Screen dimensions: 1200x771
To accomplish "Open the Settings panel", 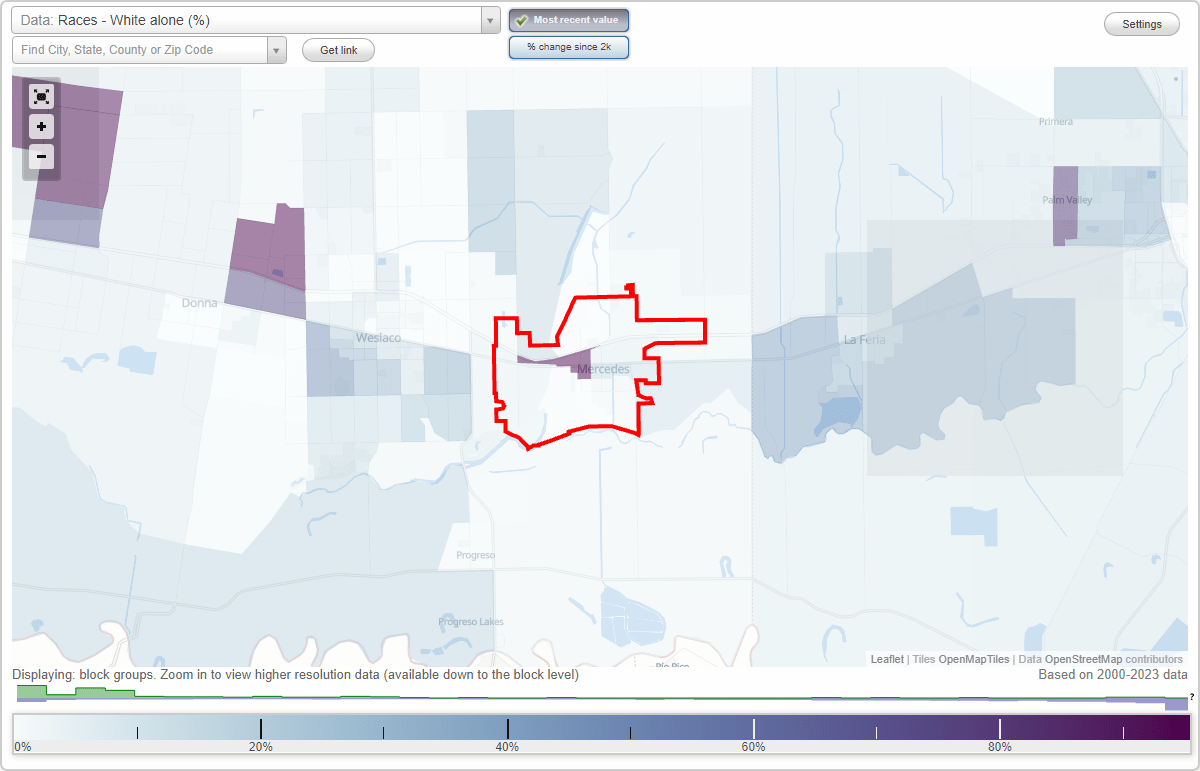I will coord(1141,23).
